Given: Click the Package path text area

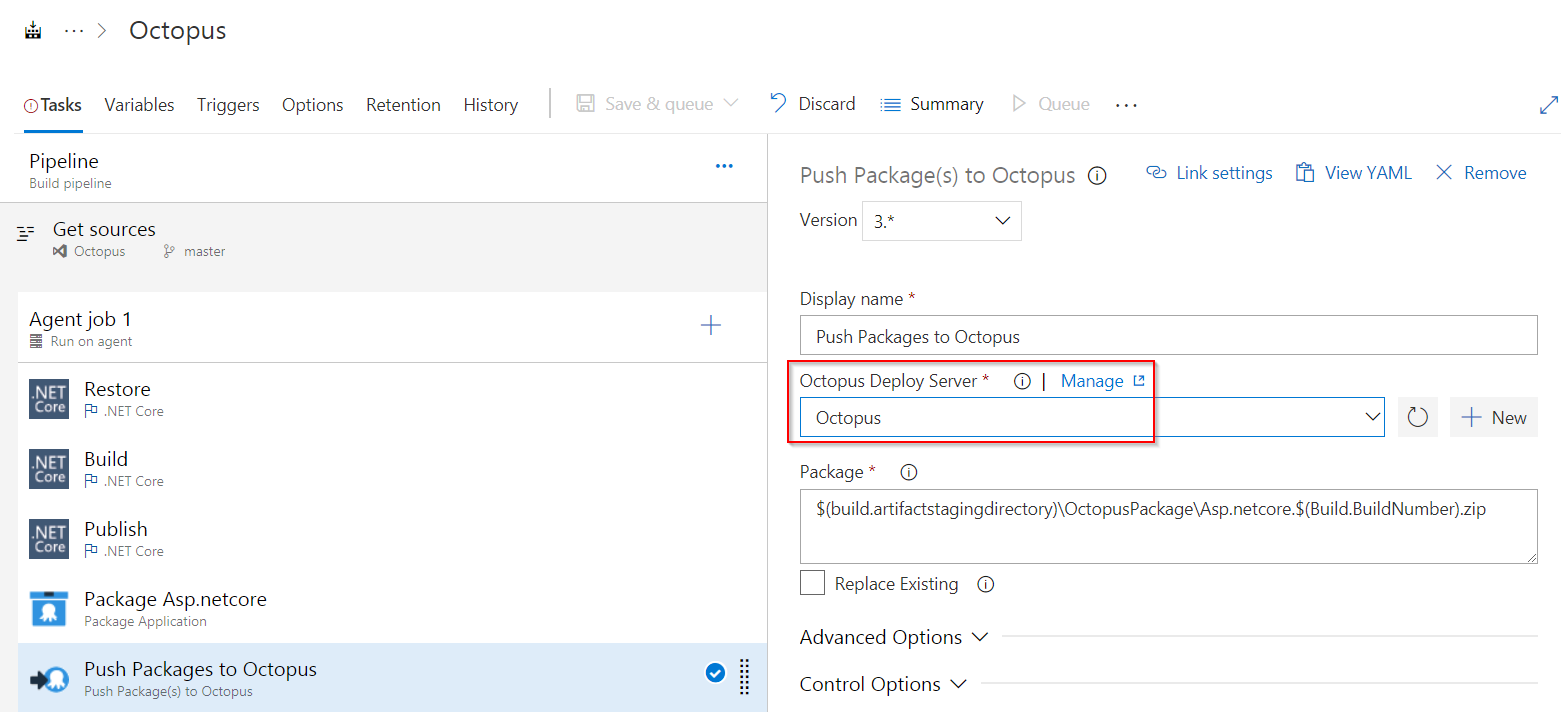Looking at the screenshot, I should [1168, 526].
